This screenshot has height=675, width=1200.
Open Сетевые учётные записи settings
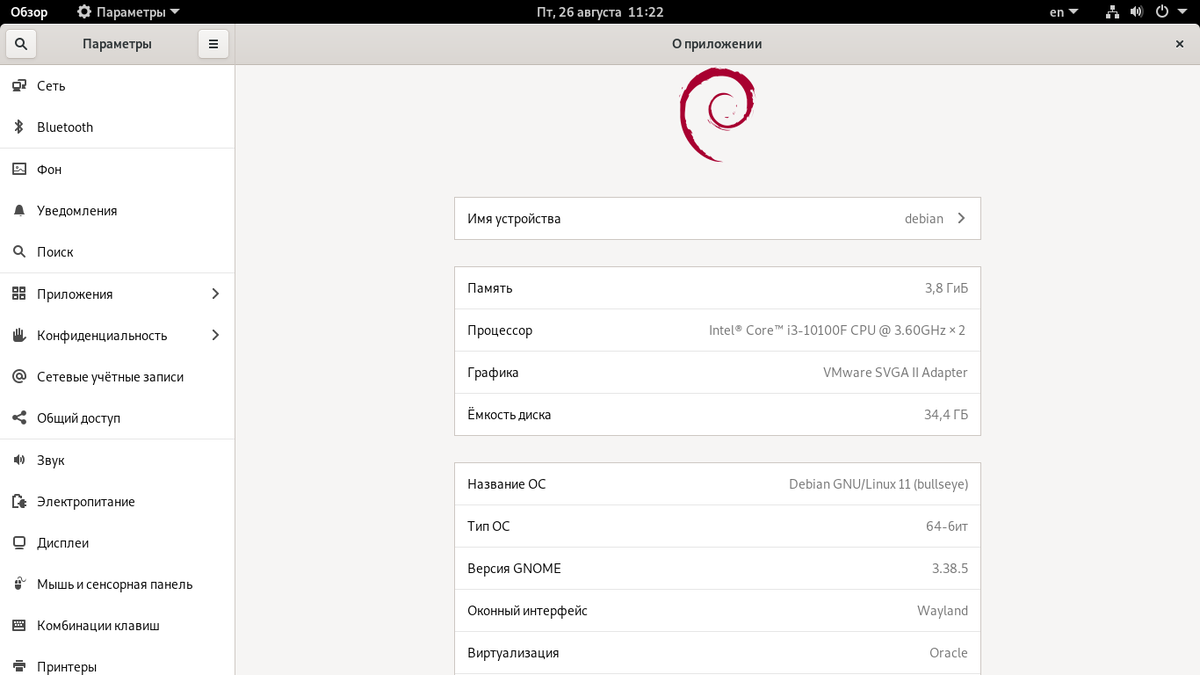(x=117, y=377)
